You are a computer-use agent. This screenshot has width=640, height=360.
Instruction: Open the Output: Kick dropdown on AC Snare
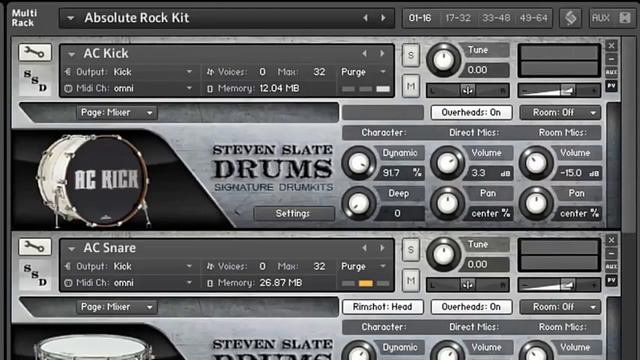tap(129, 266)
